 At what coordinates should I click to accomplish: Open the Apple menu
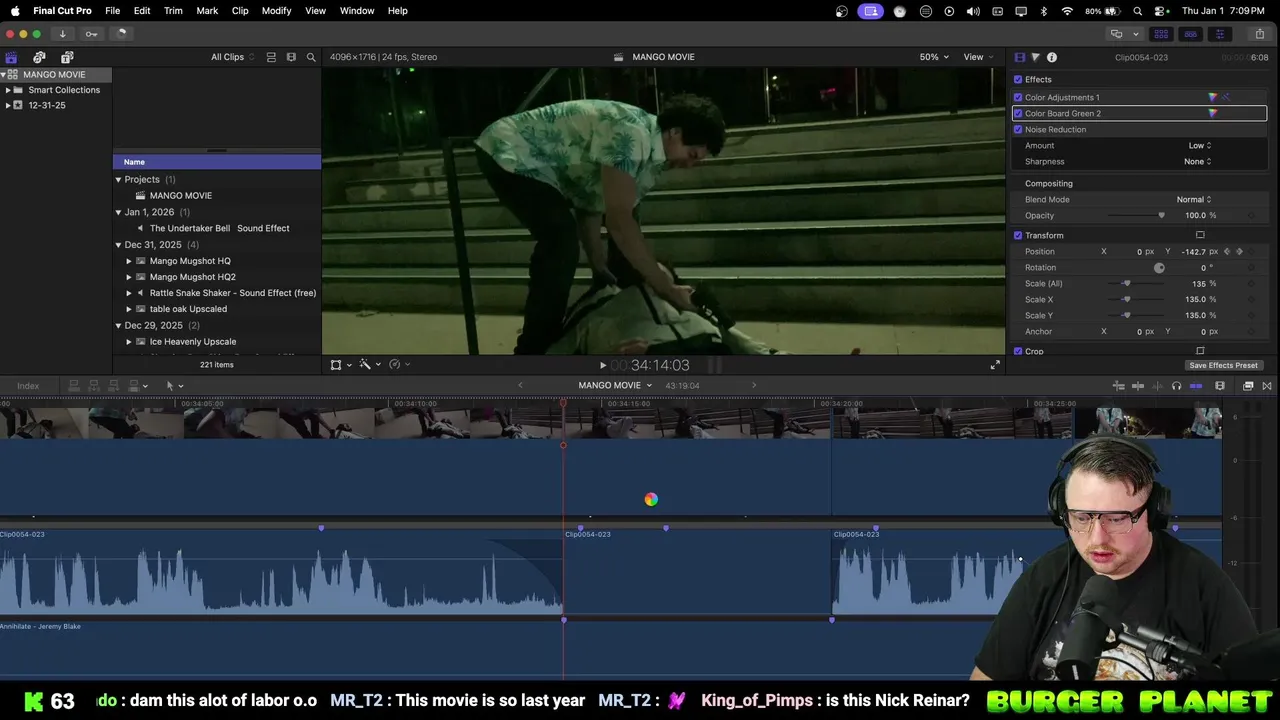tap(15, 10)
